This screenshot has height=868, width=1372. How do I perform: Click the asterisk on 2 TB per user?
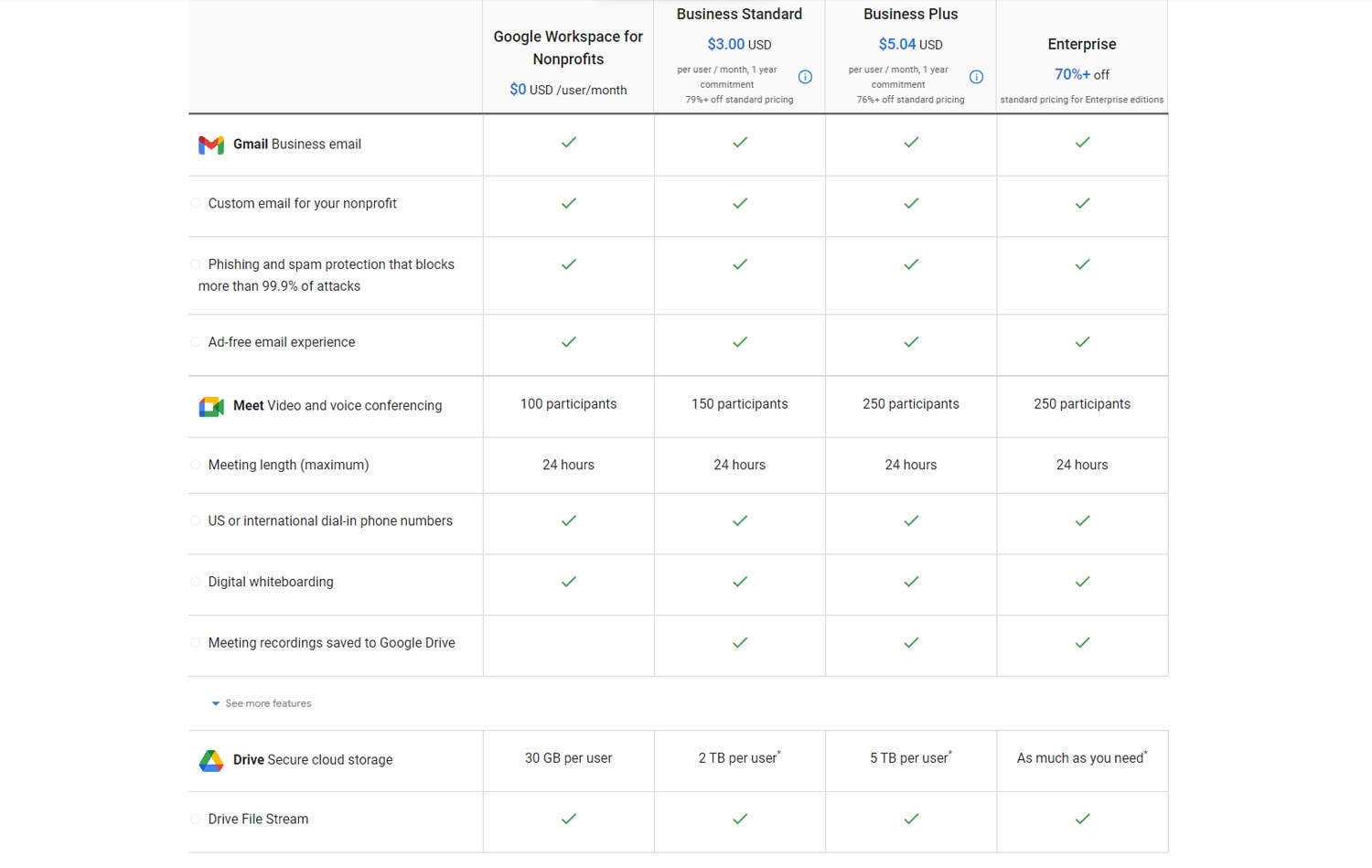778,751
